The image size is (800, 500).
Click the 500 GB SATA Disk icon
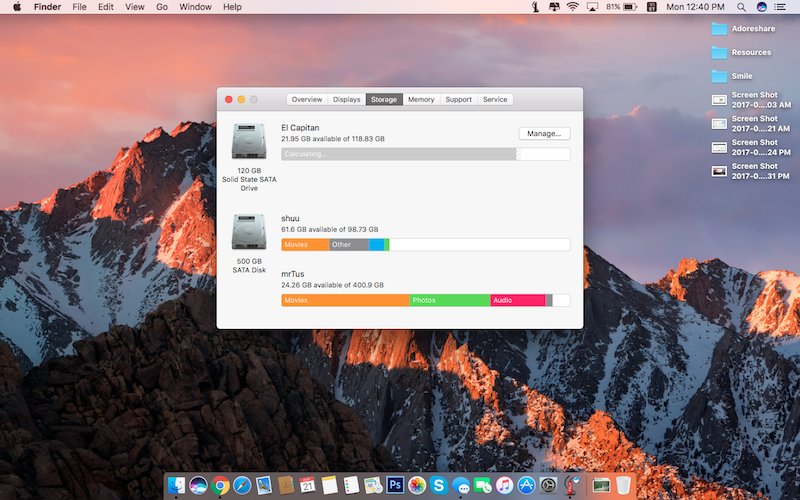(x=248, y=231)
